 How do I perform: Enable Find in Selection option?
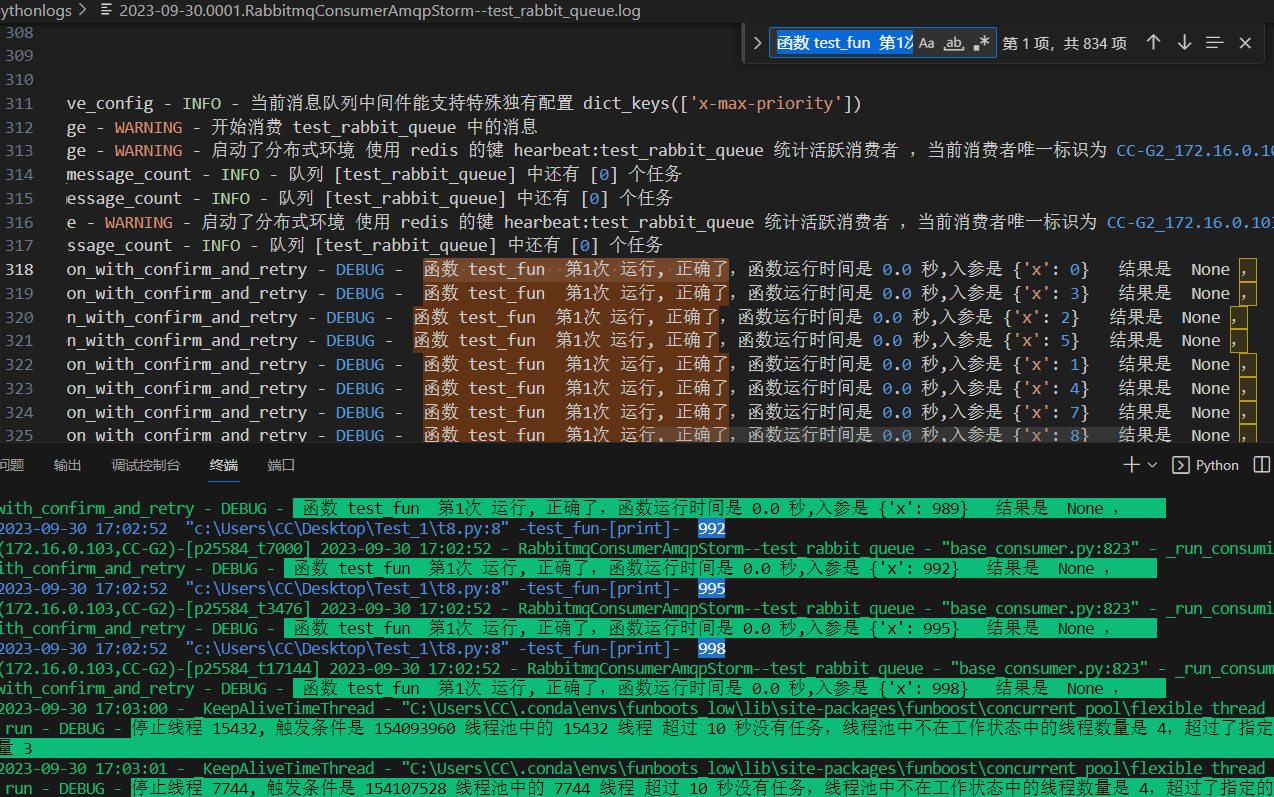pos(1214,43)
